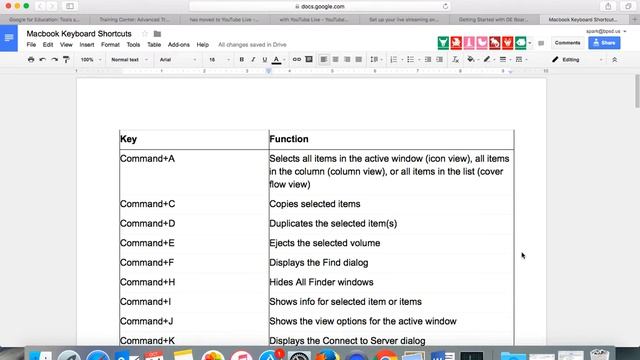The width and height of the screenshot is (640, 360).
Task: Open the Format menu
Action: pyautogui.click(x=110, y=44)
